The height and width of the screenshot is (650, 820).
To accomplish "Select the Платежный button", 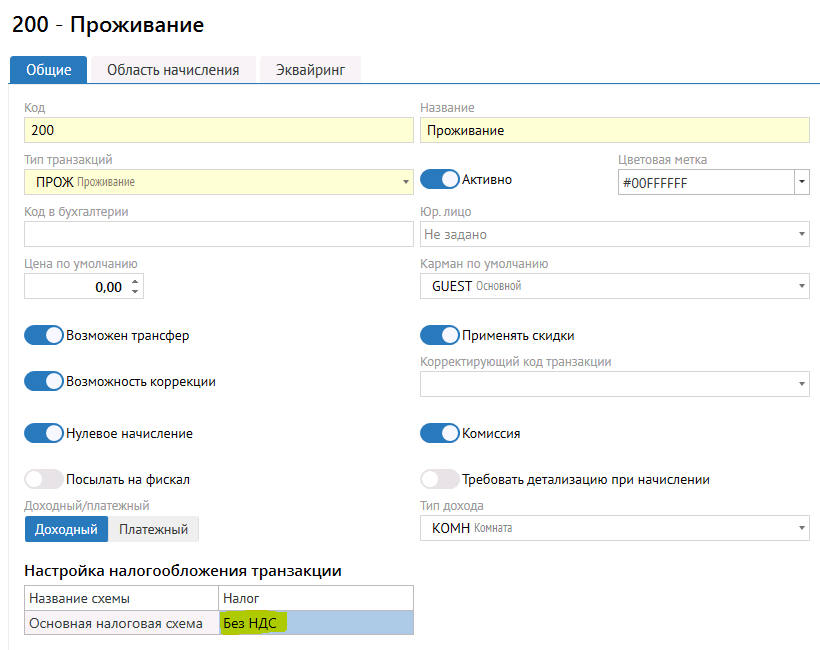I will [154, 529].
